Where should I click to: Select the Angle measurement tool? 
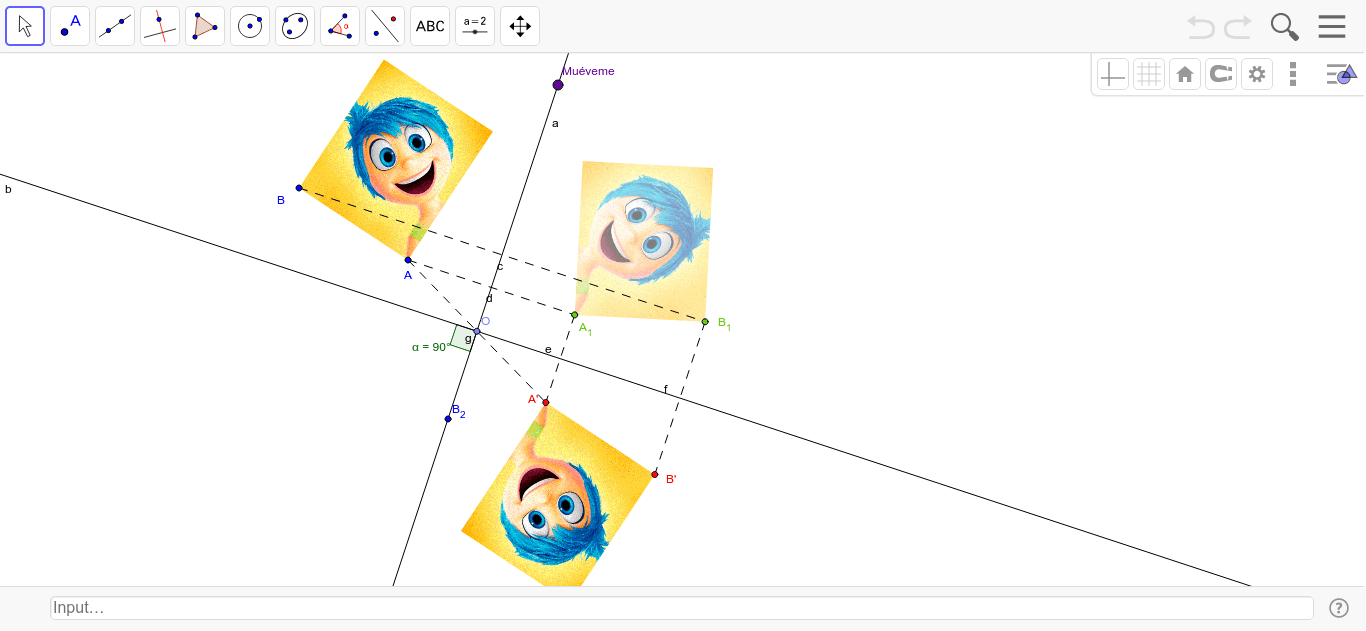(x=340, y=26)
